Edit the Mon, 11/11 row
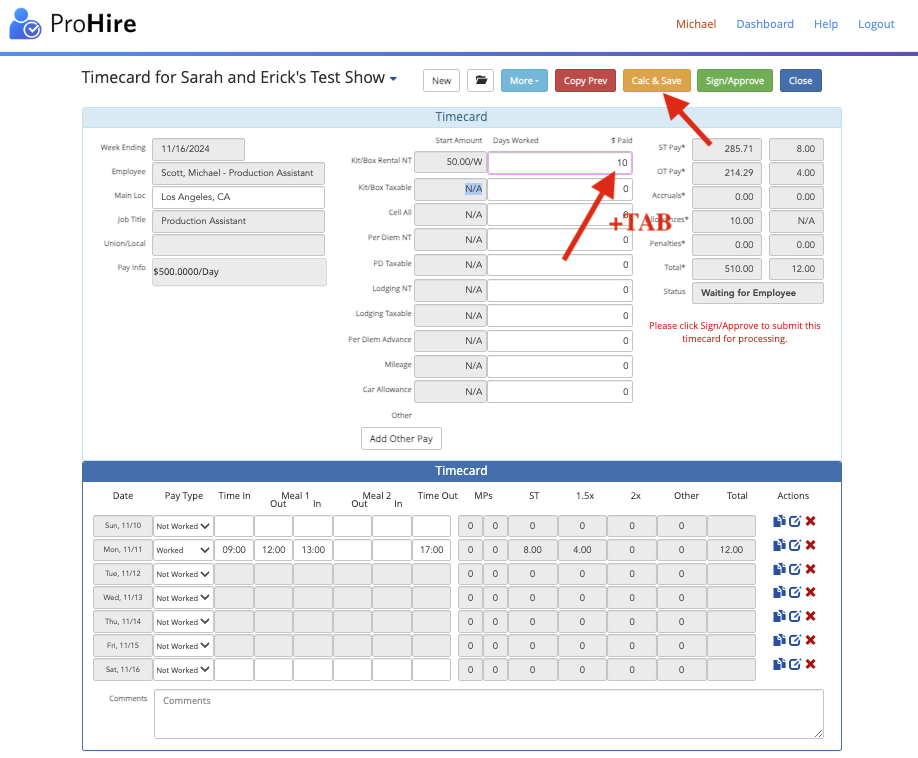This screenshot has width=918, height=758. [794, 545]
